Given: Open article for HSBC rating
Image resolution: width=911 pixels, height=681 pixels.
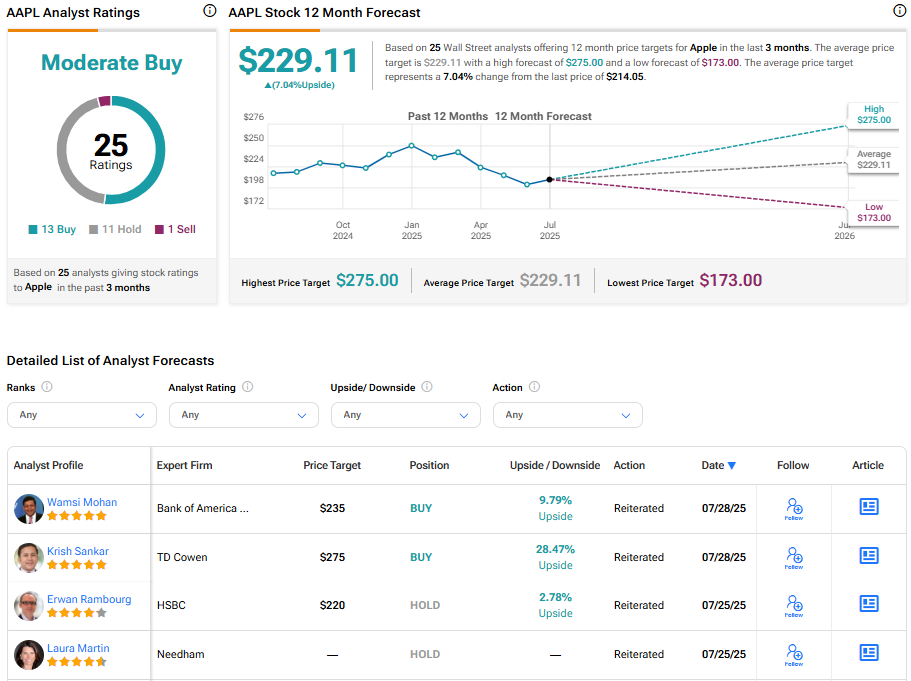Looking at the screenshot, I should coord(868,604).
